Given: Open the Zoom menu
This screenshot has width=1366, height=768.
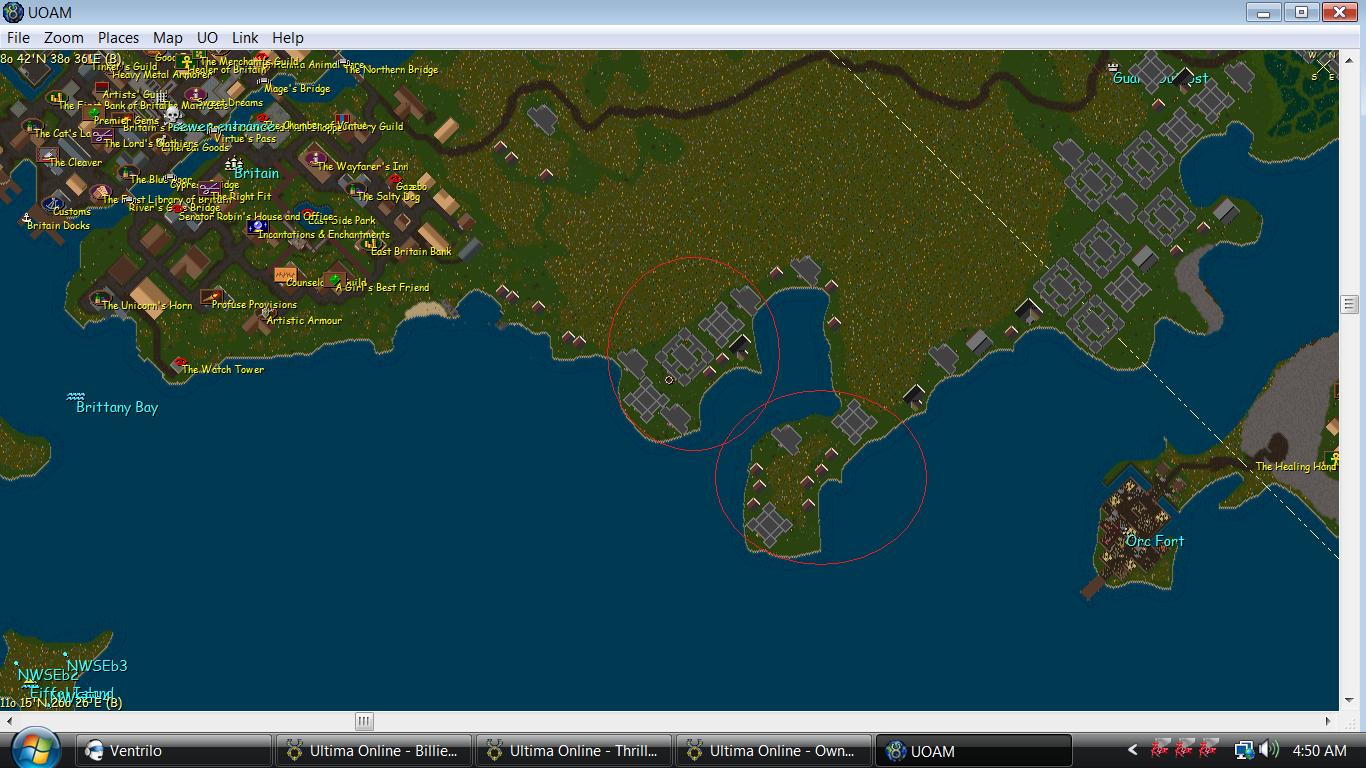Looking at the screenshot, I should [63, 38].
